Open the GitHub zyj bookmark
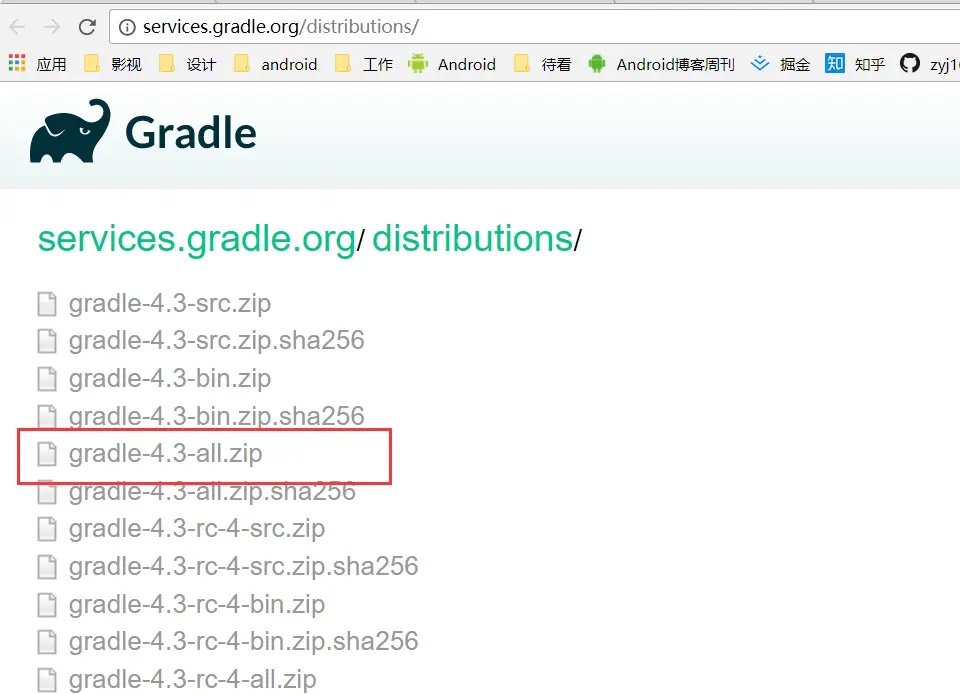Viewport: 960px width, 694px height. (x=929, y=64)
